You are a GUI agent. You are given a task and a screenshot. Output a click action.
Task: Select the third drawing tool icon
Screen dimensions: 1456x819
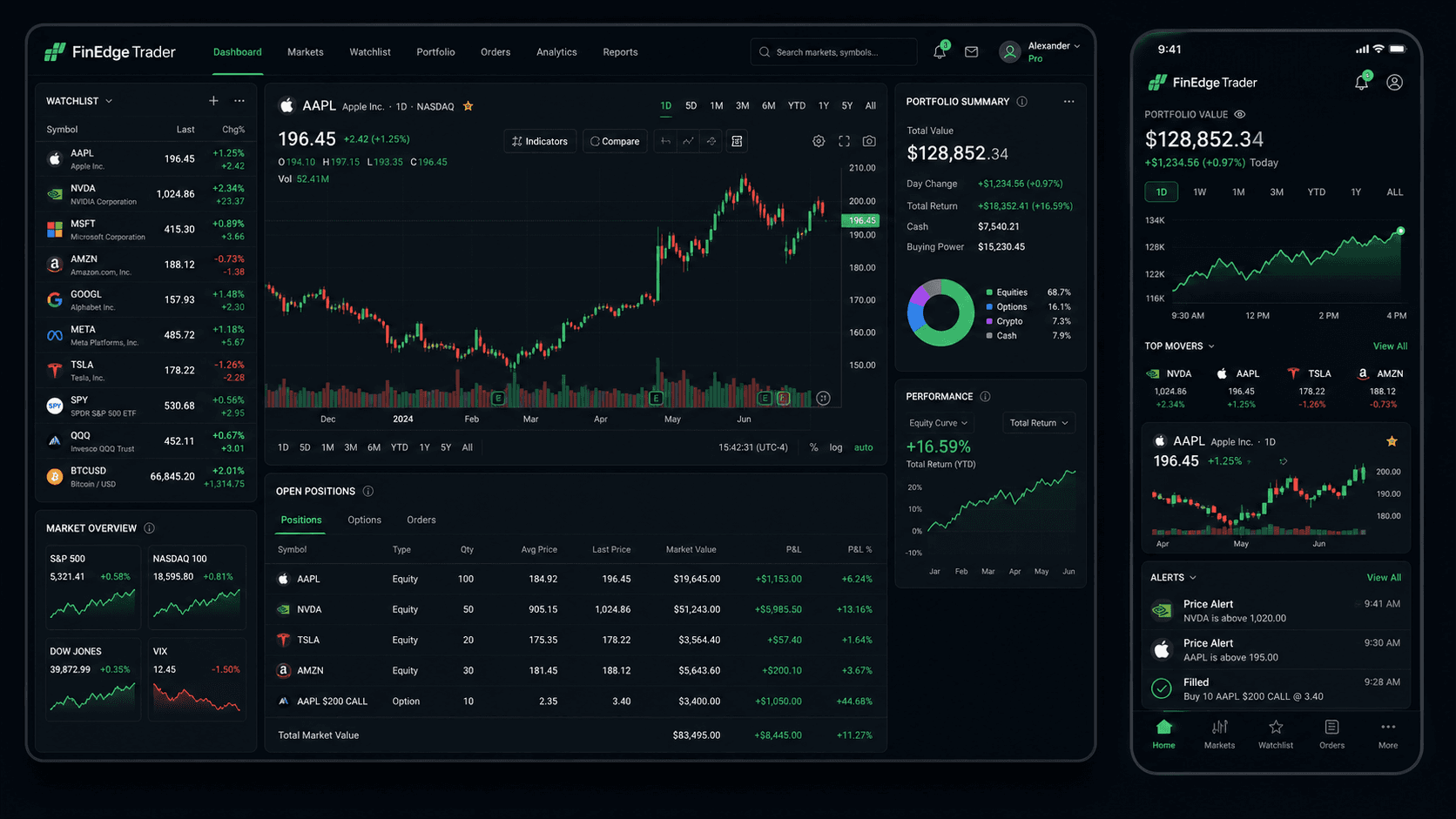pos(711,141)
